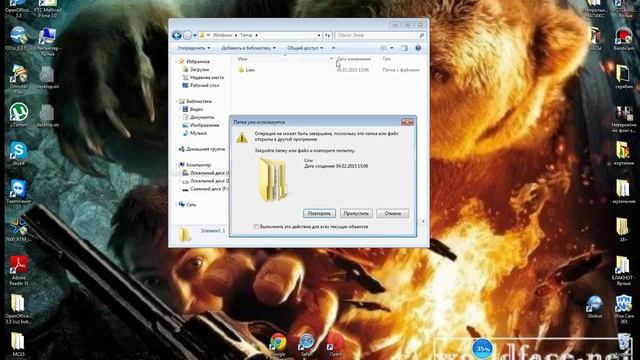Collapse the Библиотеки tree node

[x=177, y=101]
